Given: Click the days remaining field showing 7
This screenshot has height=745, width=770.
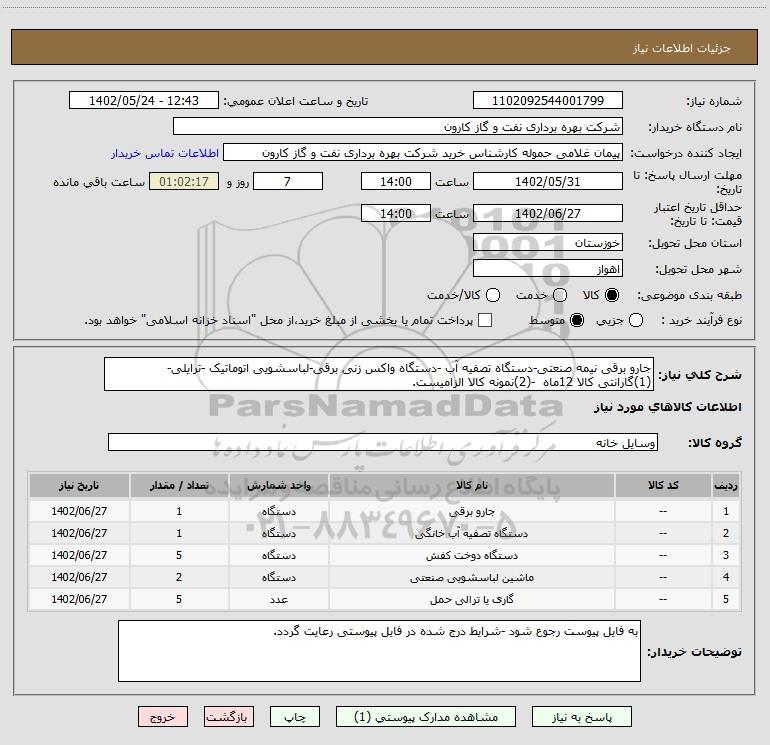Looking at the screenshot, I should [288, 181].
